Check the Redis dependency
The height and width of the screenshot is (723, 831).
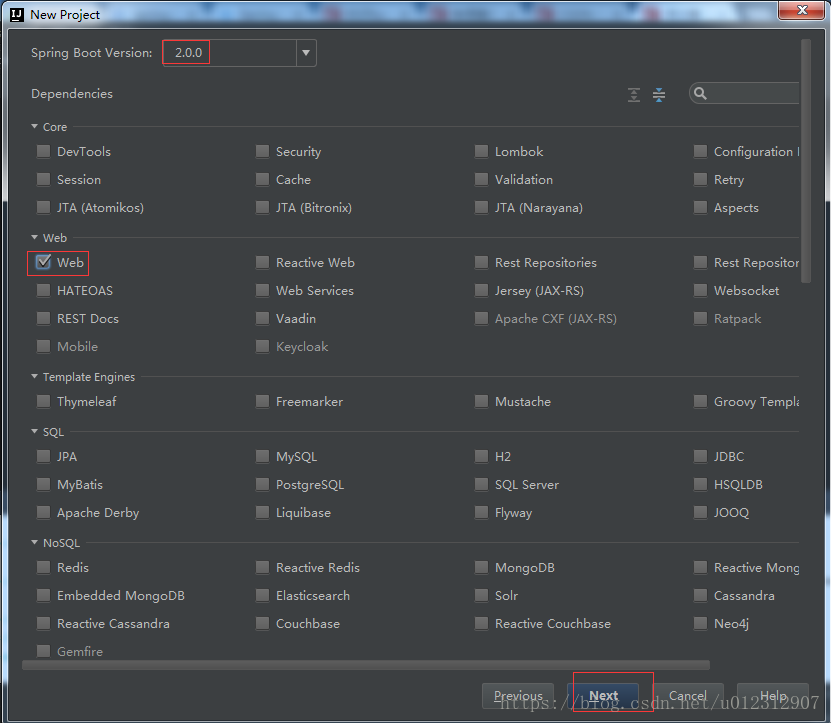click(x=43, y=567)
